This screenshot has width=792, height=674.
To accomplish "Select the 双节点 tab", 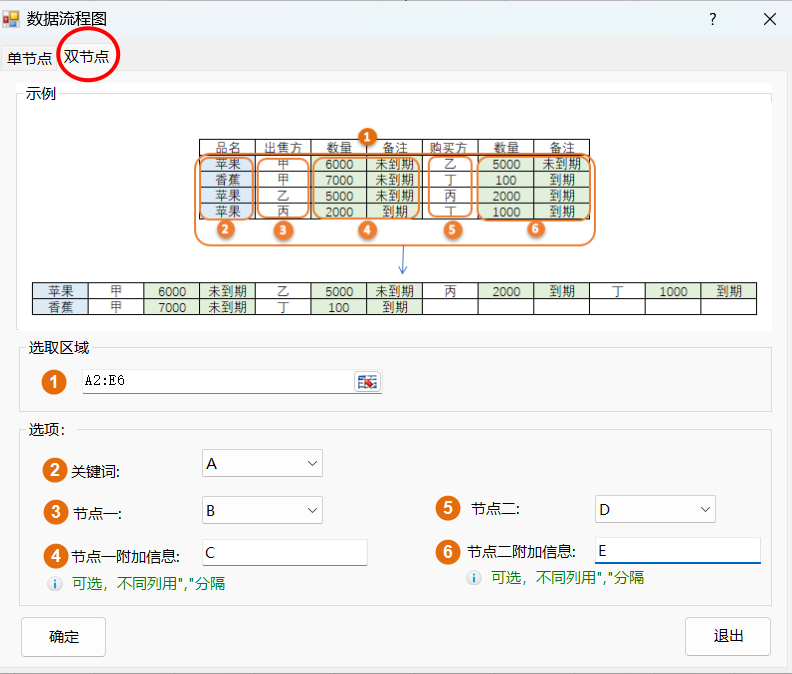I will pyautogui.click(x=86, y=56).
